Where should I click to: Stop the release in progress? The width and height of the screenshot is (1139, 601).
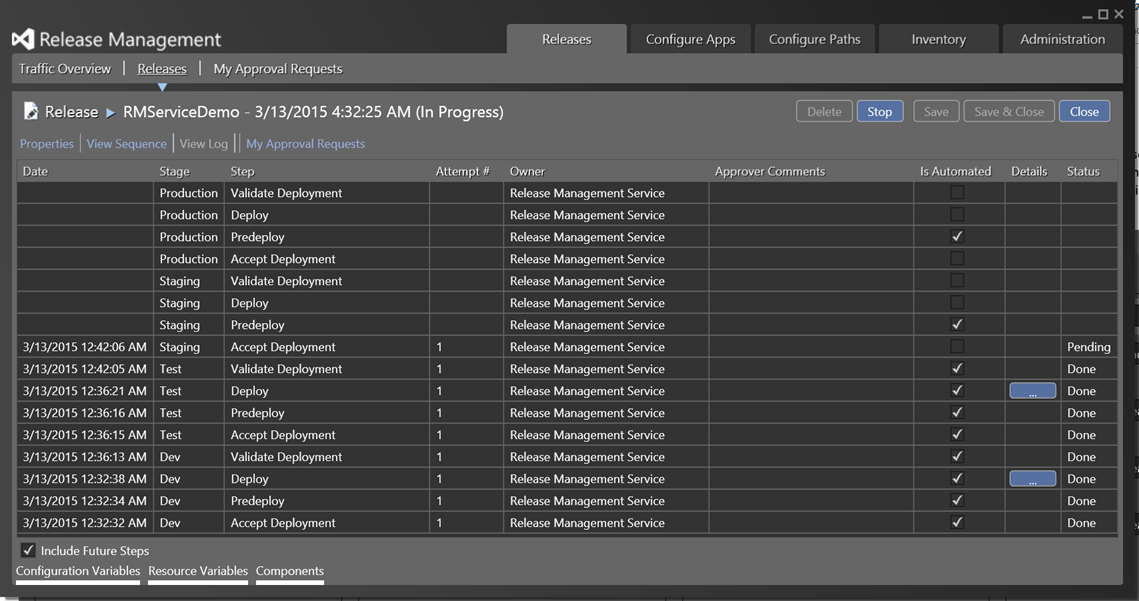pyautogui.click(x=880, y=111)
